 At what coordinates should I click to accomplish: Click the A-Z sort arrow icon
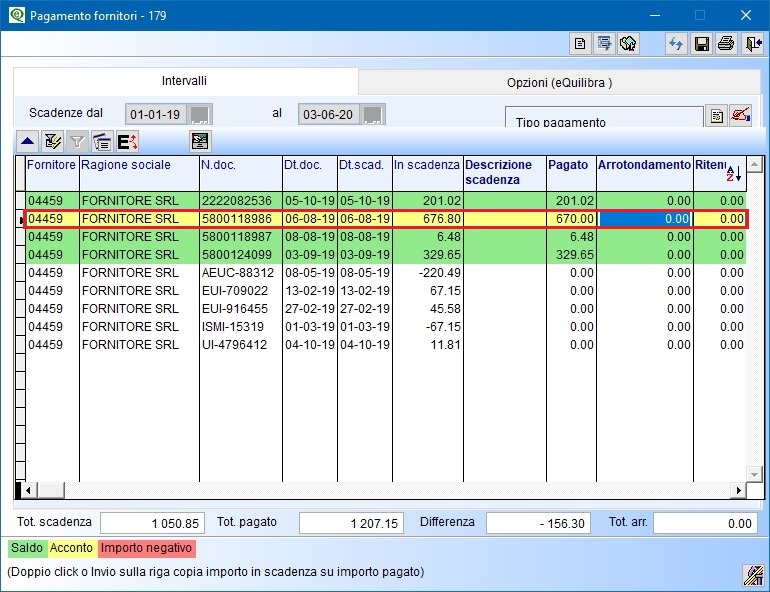pos(734,174)
